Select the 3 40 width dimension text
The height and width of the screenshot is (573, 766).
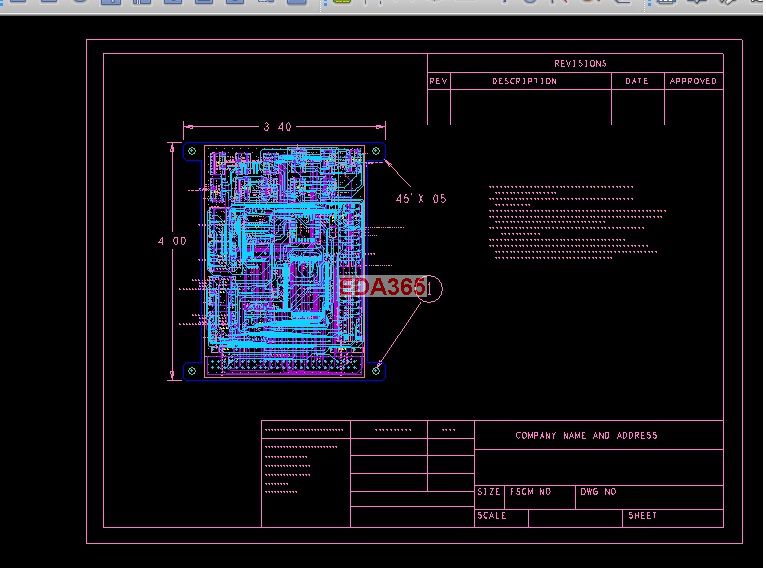277,127
